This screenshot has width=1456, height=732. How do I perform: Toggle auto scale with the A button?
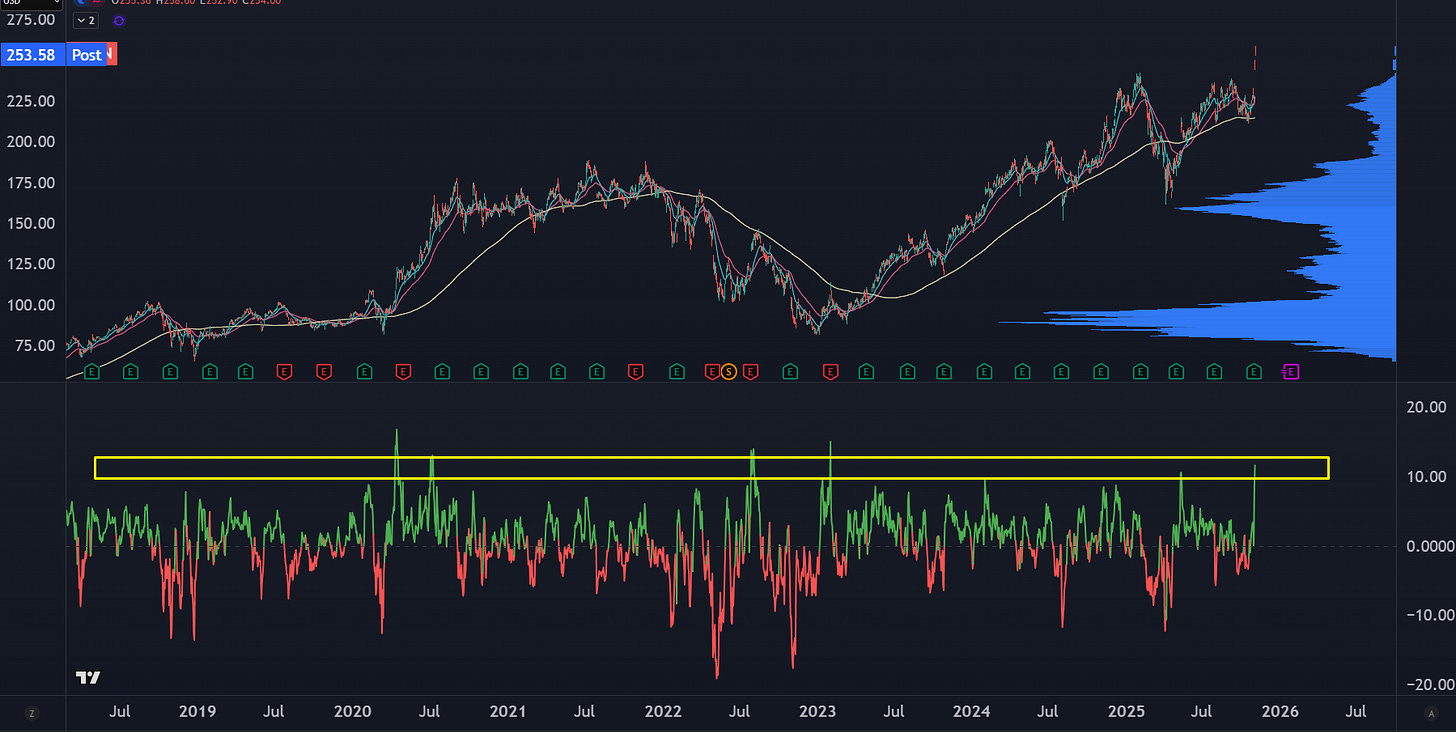click(1430, 713)
